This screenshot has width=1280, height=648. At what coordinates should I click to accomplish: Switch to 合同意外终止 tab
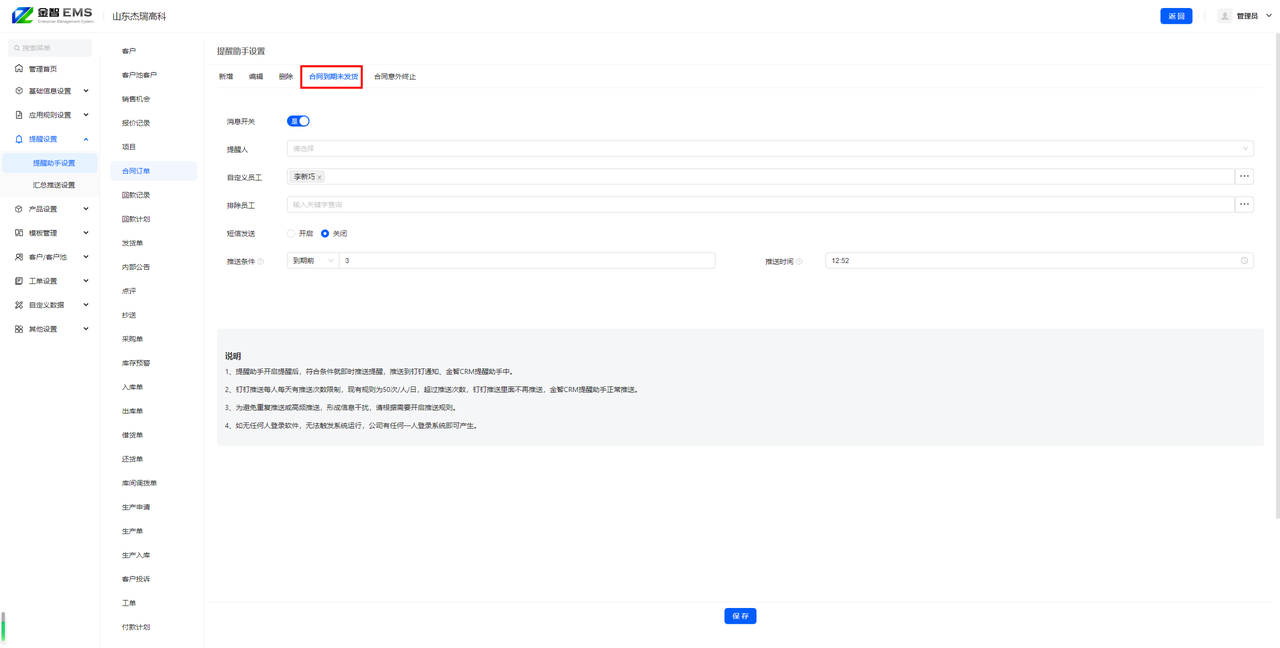pyautogui.click(x=395, y=77)
